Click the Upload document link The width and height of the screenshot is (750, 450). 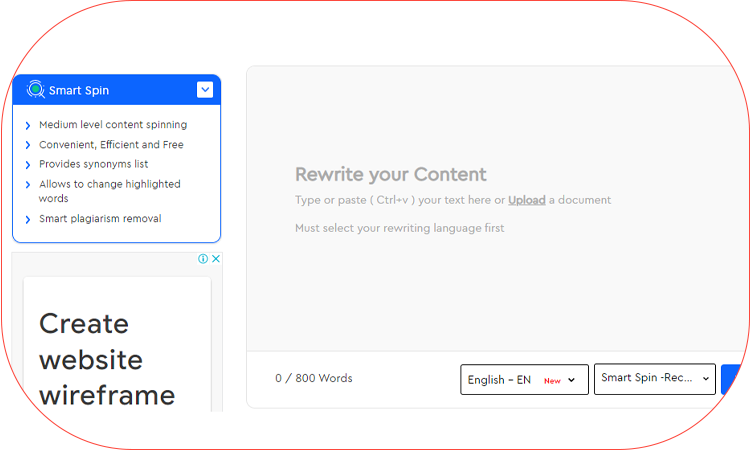(527, 200)
